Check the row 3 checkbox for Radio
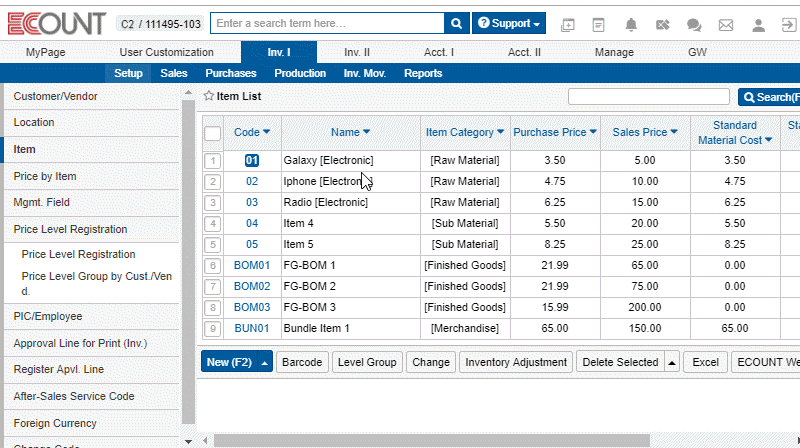Screen dimensions: 800x448 point(213,203)
